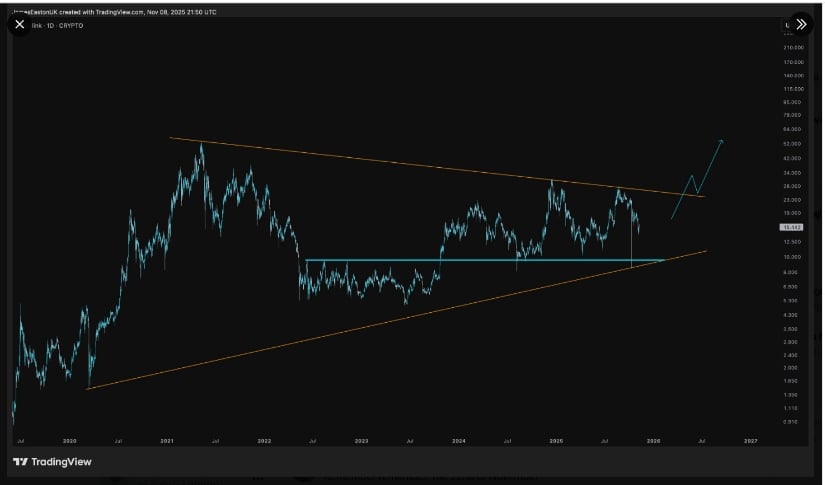Click the 210.000 price axis label

point(795,48)
